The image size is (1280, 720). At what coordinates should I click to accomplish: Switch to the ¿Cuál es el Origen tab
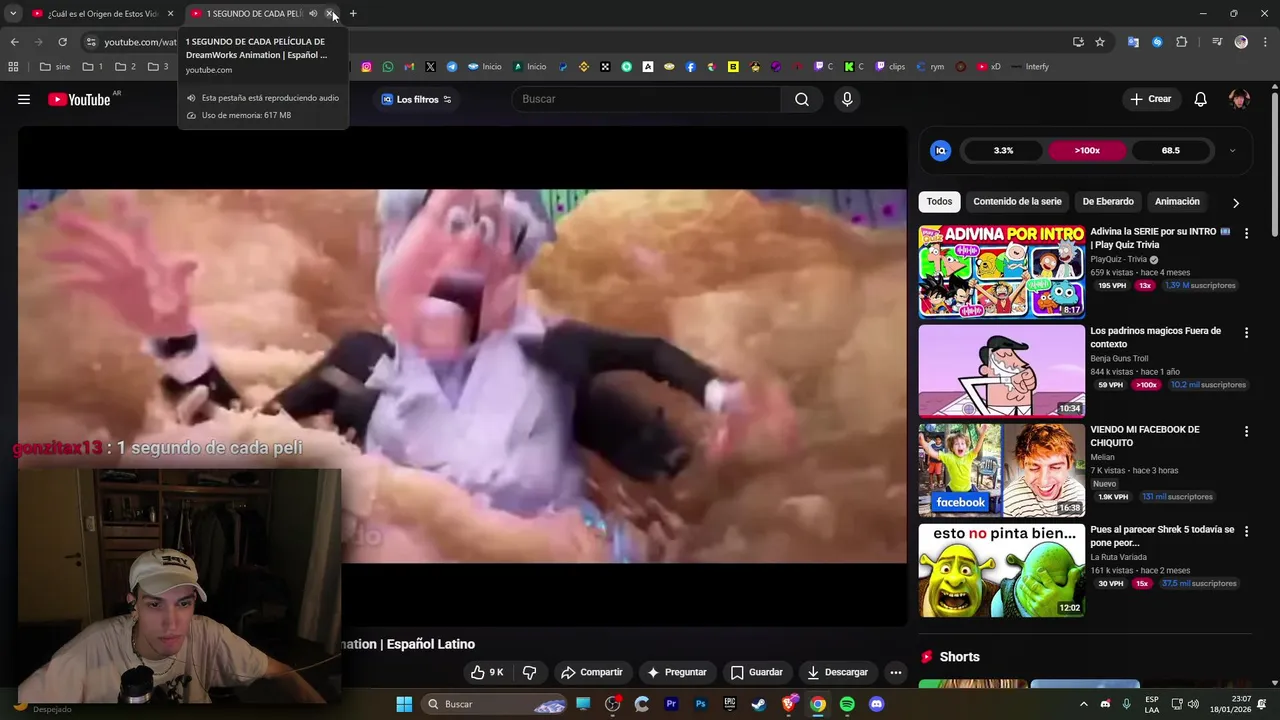click(103, 14)
